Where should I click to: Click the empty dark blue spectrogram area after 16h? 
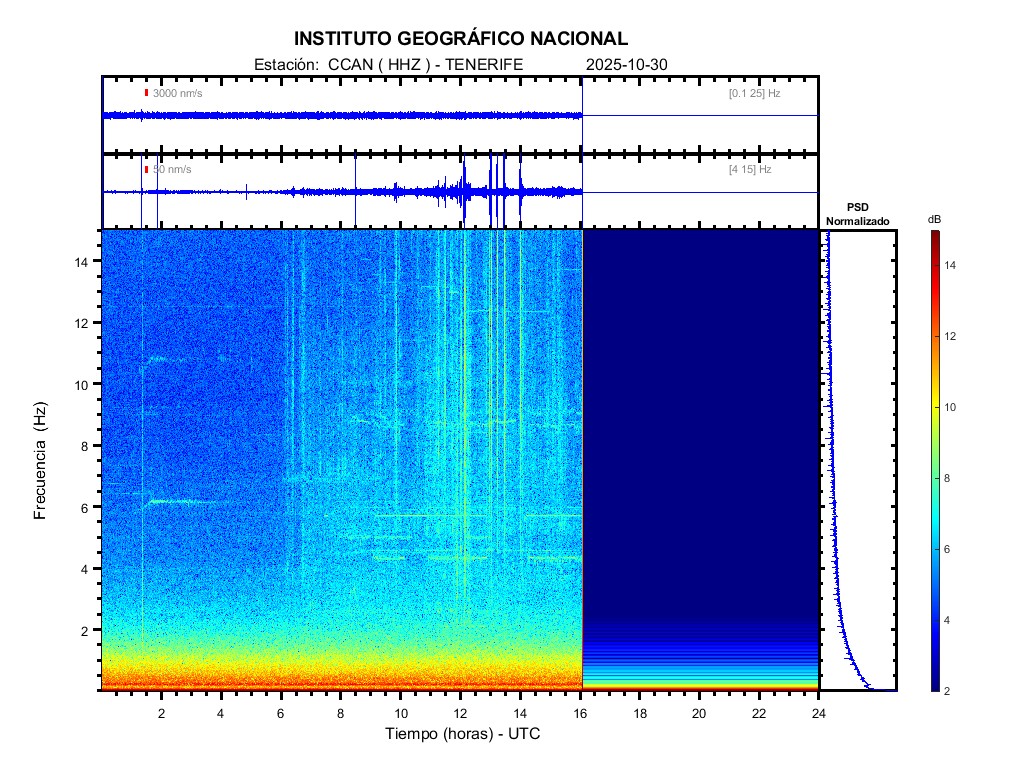pos(700,420)
